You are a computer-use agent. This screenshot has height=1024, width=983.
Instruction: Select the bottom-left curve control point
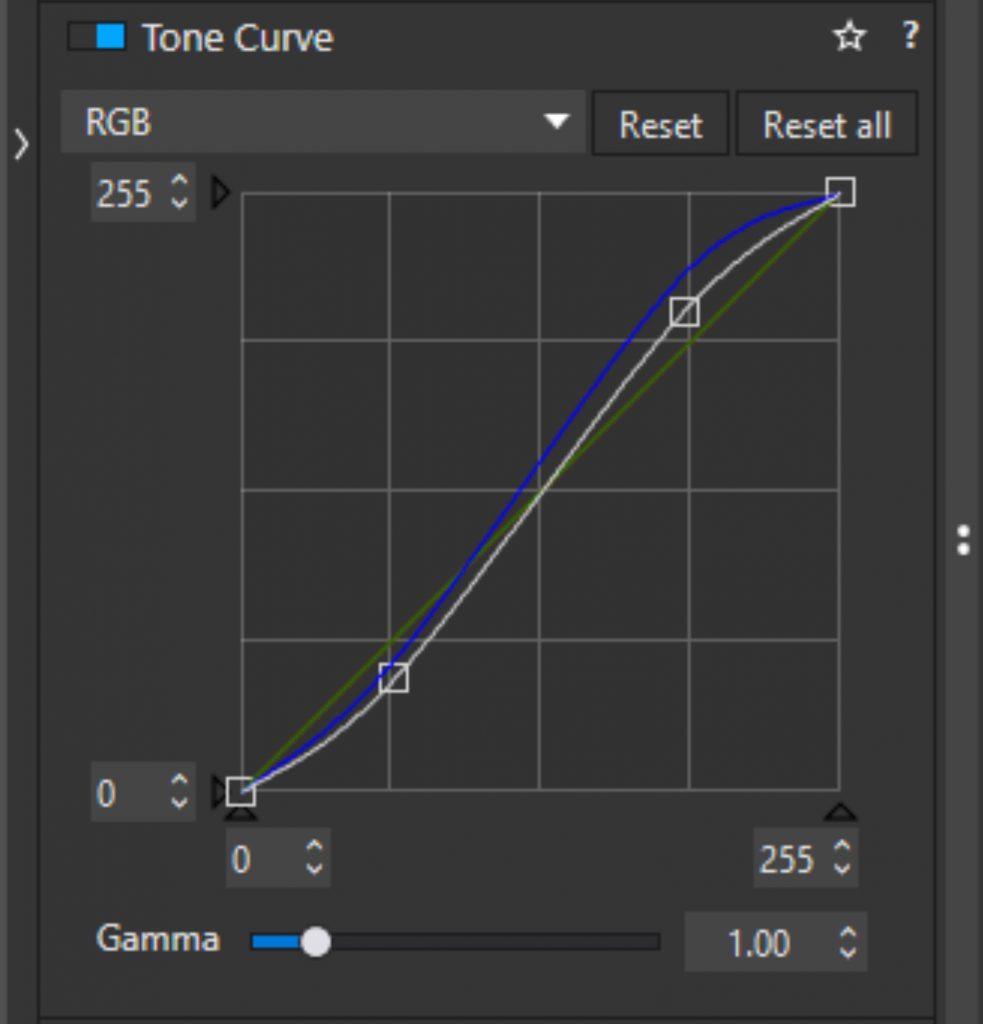tap(241, 792)
